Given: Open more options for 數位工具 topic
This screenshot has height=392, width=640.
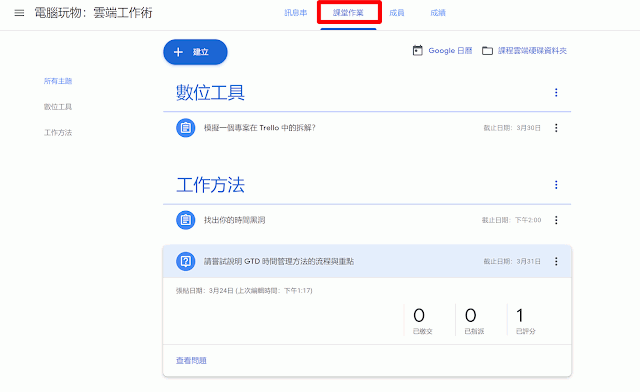Looking at the screenshot, I should click(556, 93).
